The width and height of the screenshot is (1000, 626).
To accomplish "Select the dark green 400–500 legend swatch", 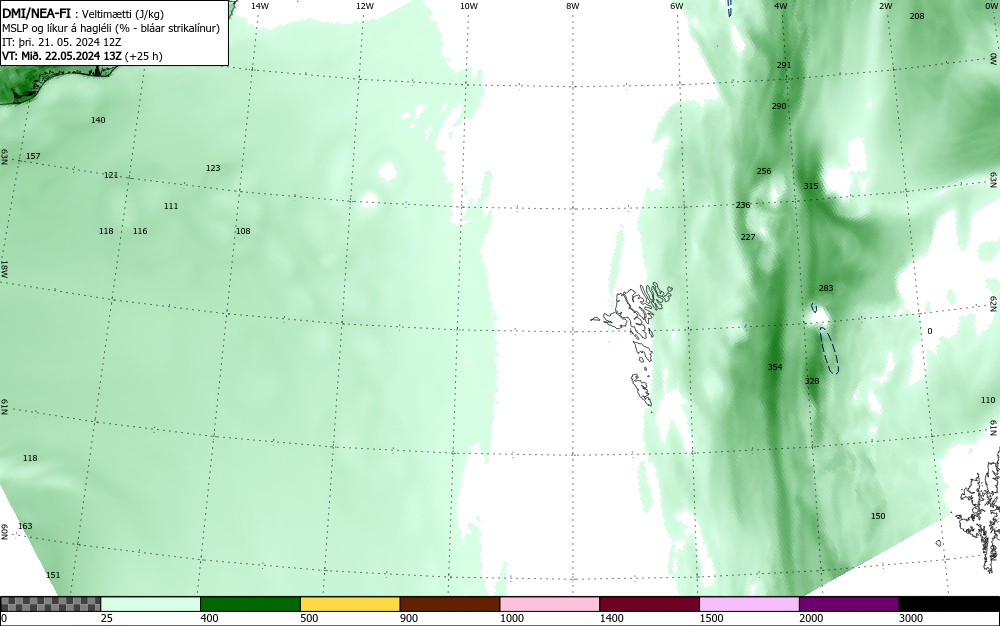I will pyautogui.click(x=250, y=604).
